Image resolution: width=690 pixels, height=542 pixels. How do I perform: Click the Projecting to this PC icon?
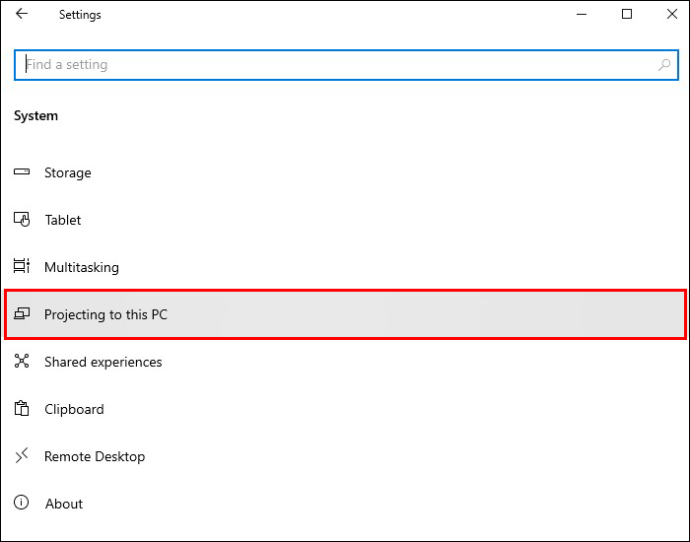tap(22, 315)
